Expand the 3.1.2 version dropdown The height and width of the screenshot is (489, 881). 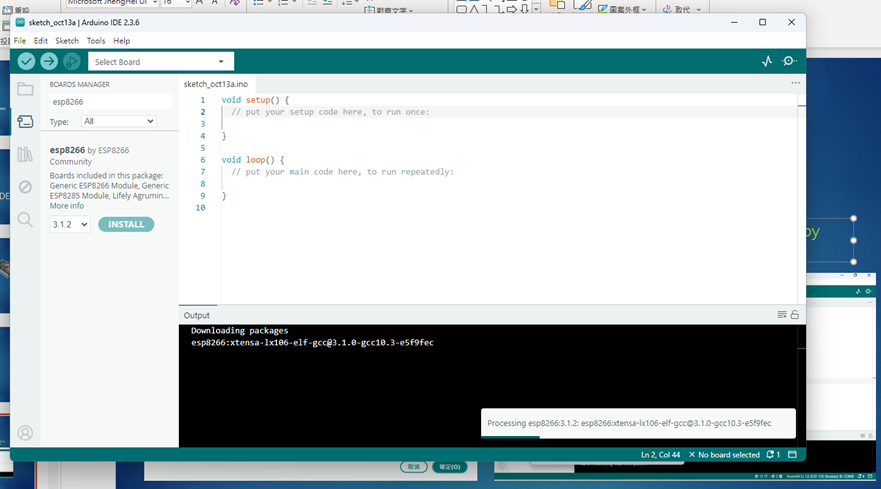[70, 225]
